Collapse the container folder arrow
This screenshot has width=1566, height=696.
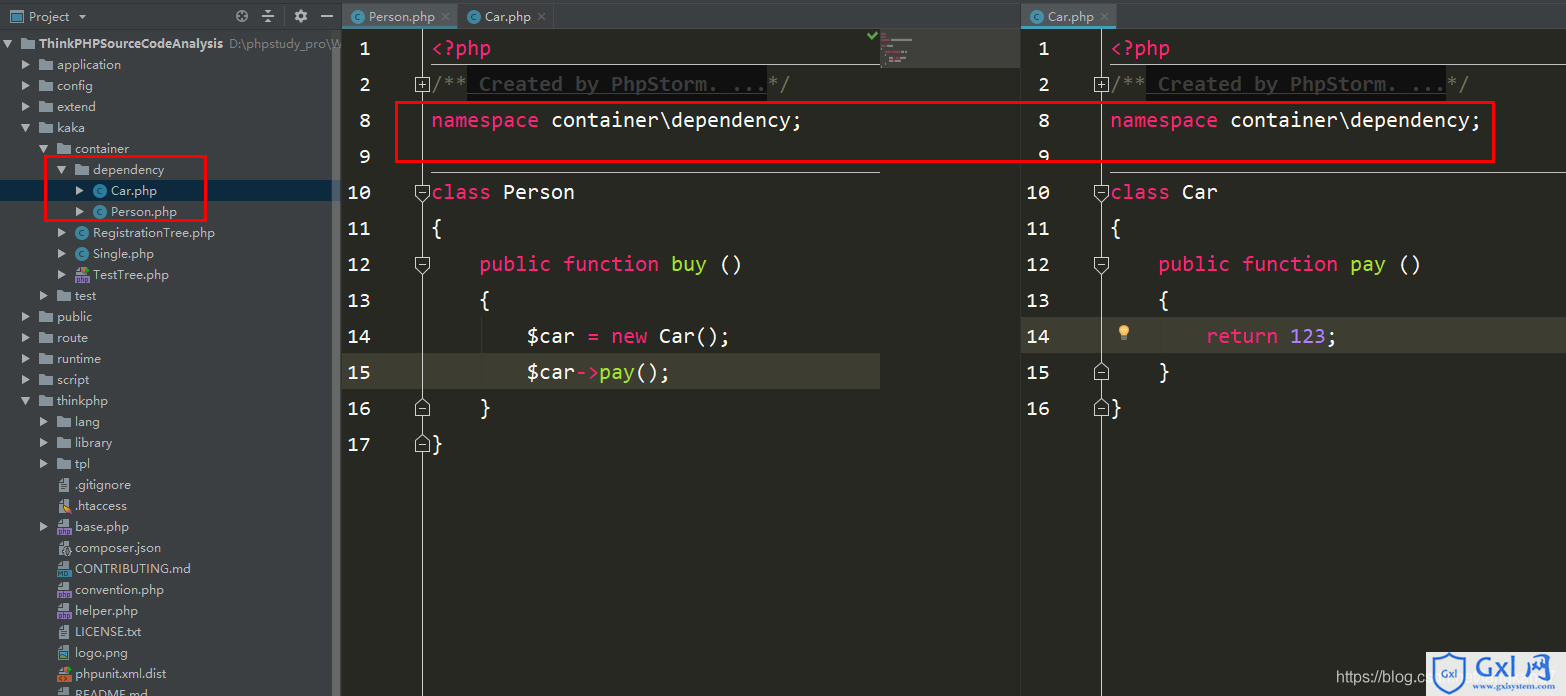44,149
